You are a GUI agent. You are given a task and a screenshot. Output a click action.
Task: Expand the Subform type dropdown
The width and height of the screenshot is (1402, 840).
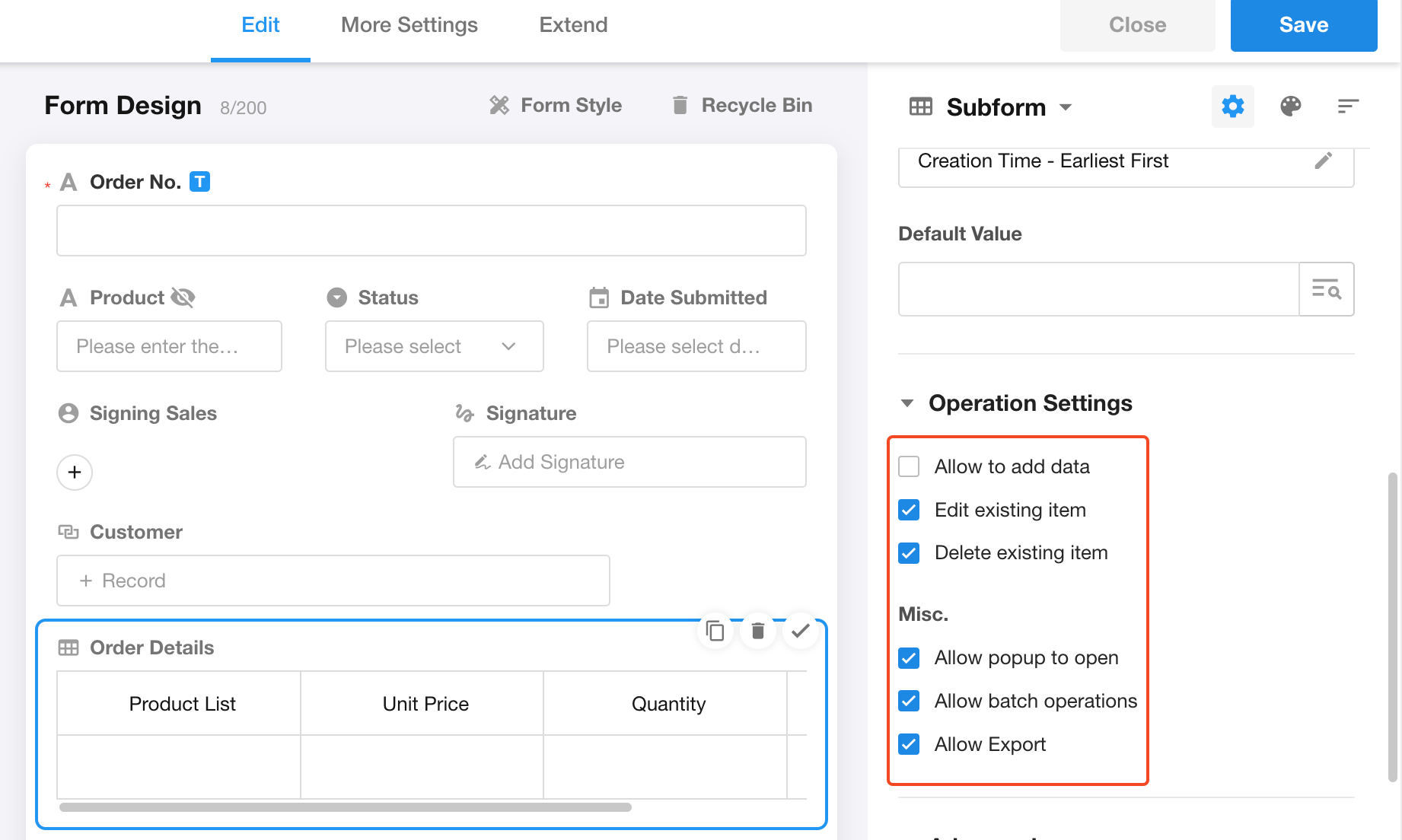pos(1066,107)
